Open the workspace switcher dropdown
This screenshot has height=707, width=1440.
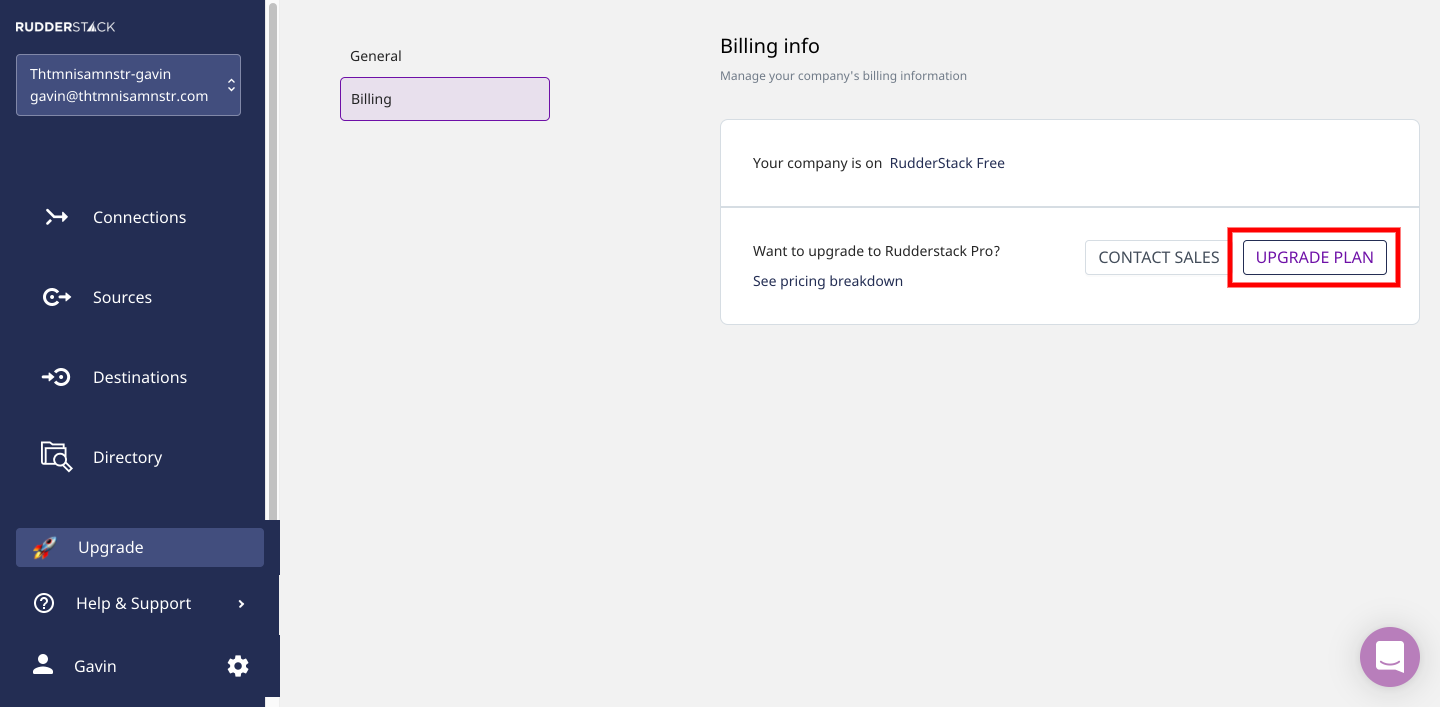tap(128, 85)
